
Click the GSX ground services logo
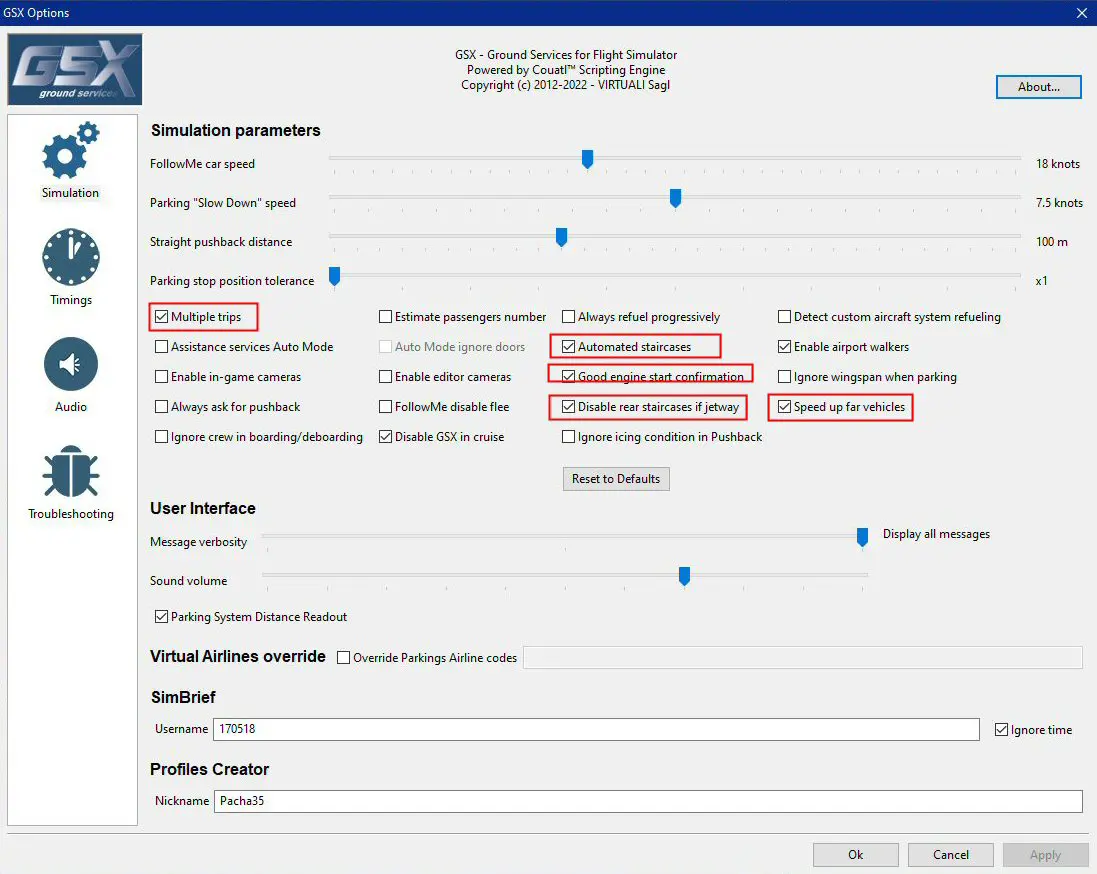coord(75,69)
